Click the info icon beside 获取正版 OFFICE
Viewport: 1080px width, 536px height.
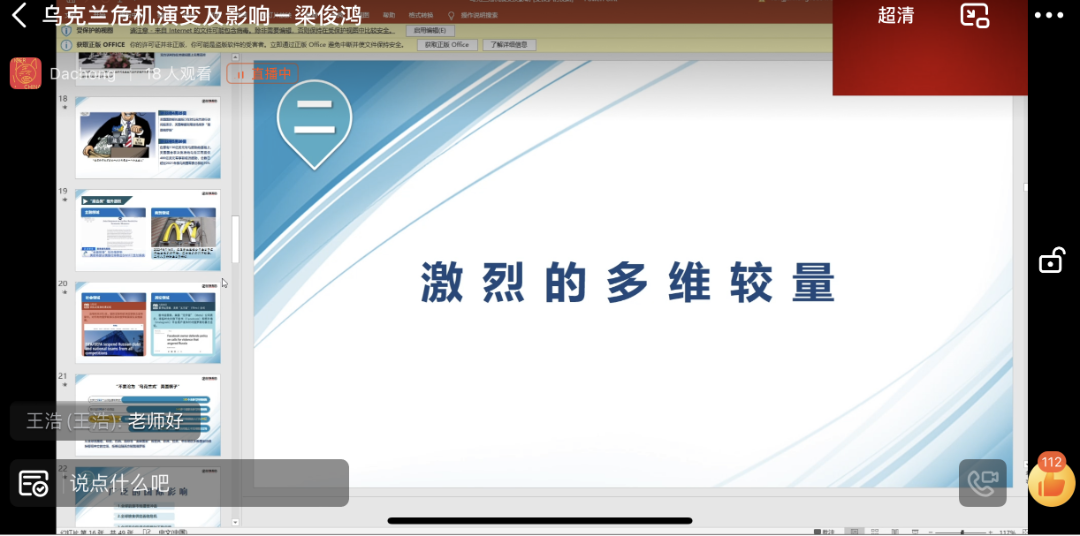[67, 45]
